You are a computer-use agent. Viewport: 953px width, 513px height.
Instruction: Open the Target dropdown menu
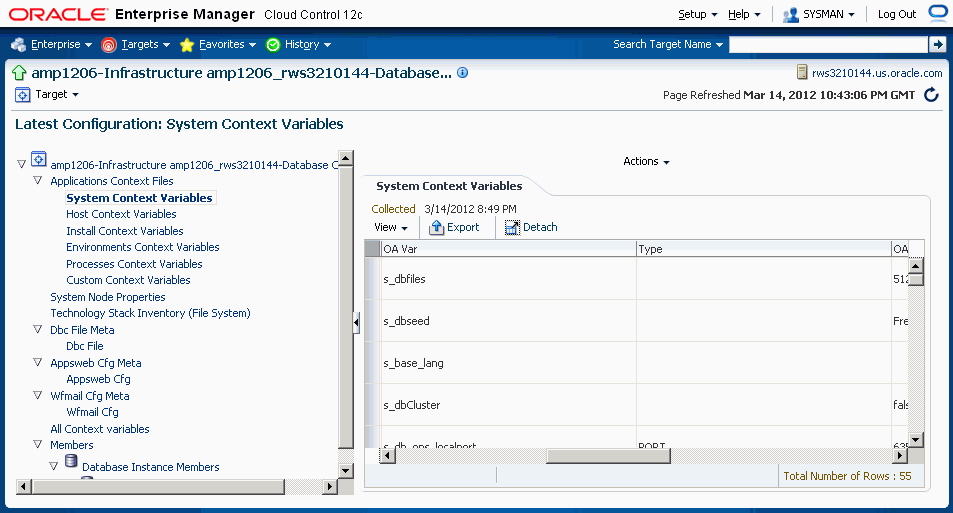click(57, 95)
